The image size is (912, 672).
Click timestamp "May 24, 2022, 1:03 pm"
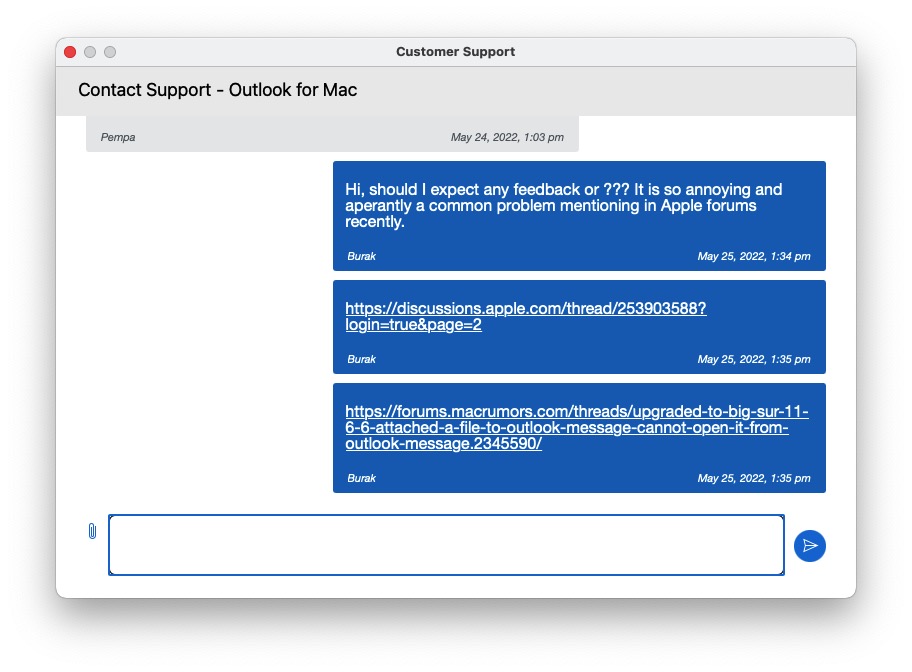tap(507, 137)
